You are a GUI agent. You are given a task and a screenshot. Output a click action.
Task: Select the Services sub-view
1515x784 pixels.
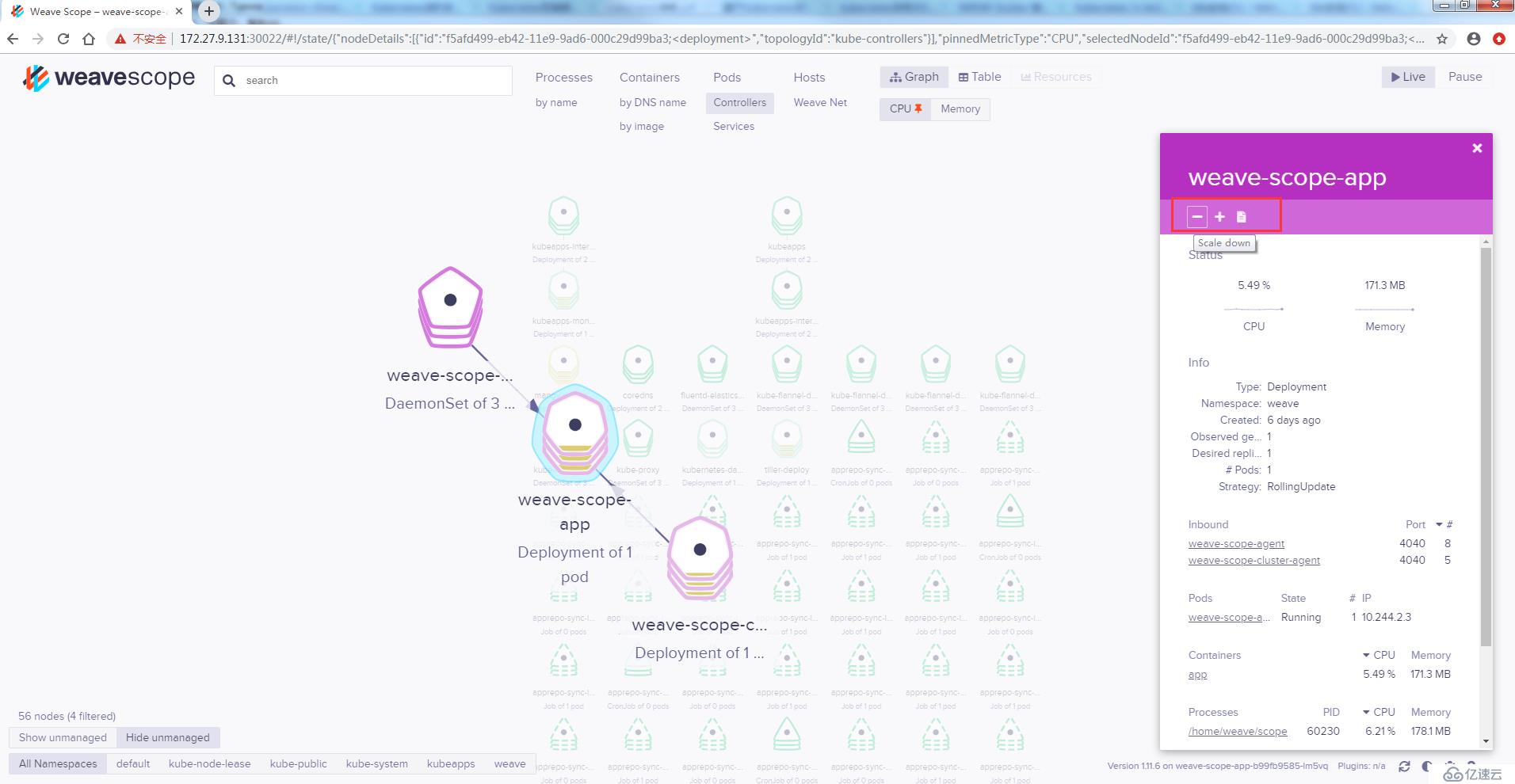(x=734, y=127)
